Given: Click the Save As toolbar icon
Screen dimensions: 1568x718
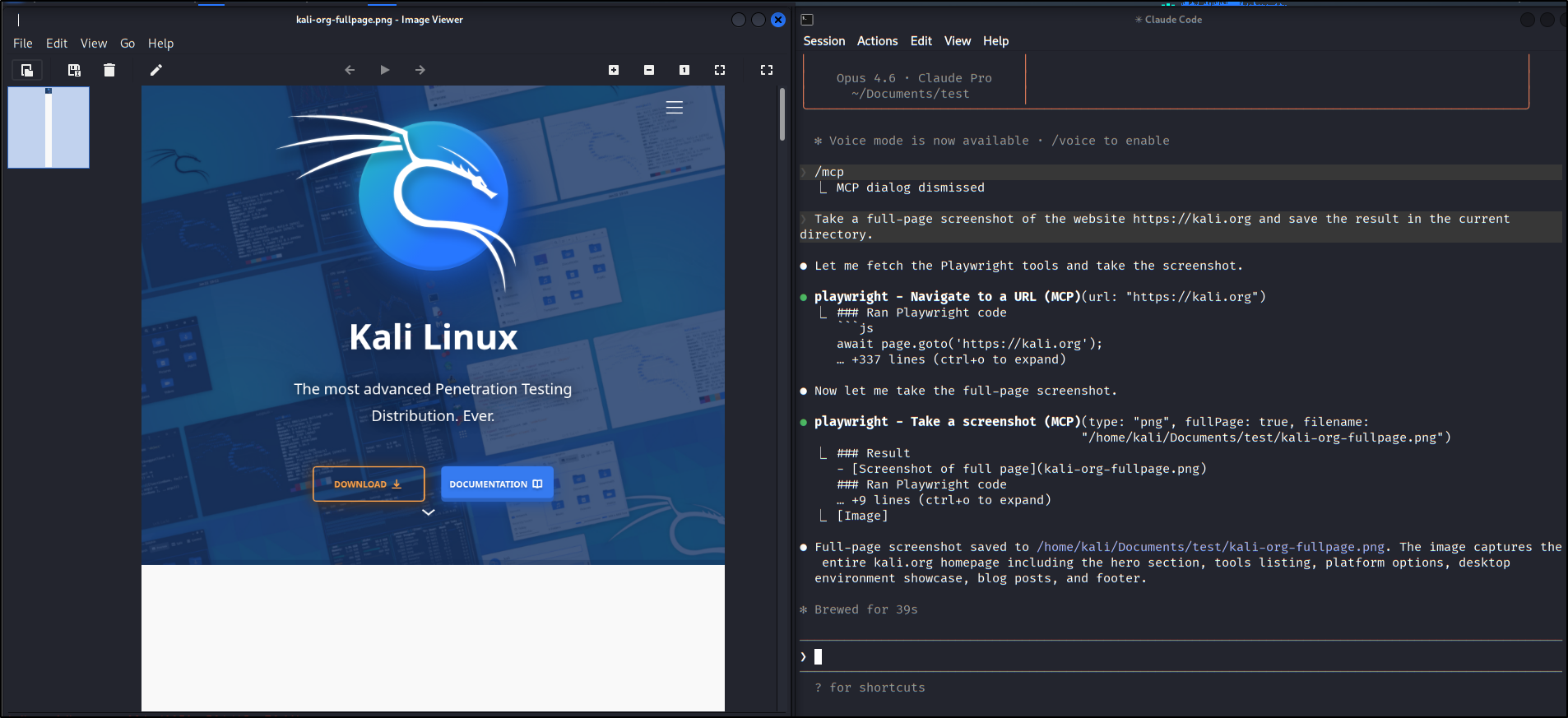Looking at the screenshot, I should point(74,70).
